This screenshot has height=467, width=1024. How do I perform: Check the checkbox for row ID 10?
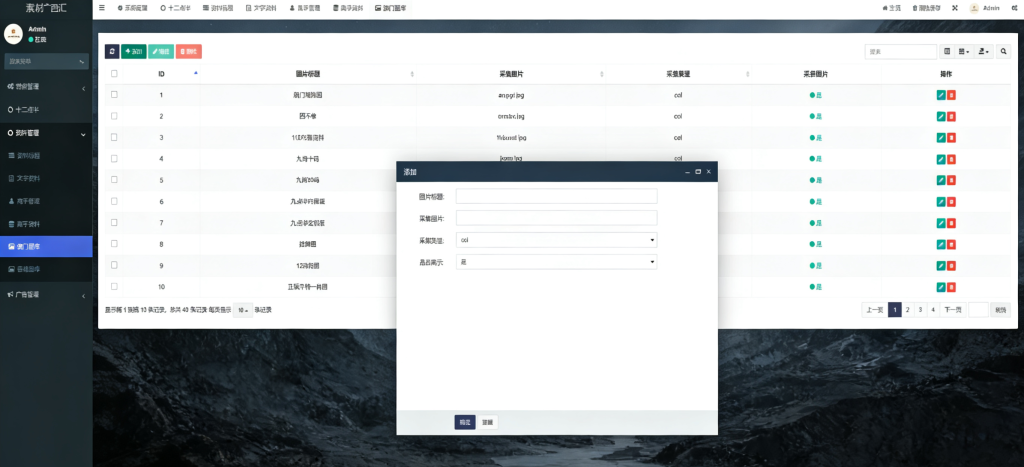pos(114,286)
